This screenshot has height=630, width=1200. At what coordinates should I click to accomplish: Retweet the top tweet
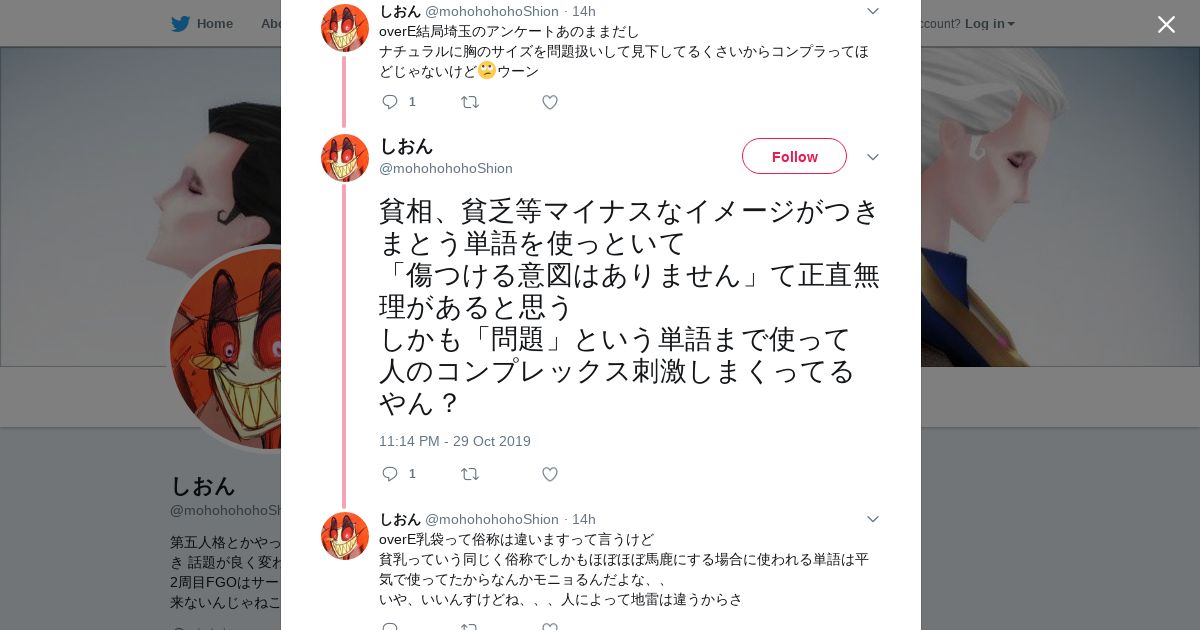click(x=470, y=102)
